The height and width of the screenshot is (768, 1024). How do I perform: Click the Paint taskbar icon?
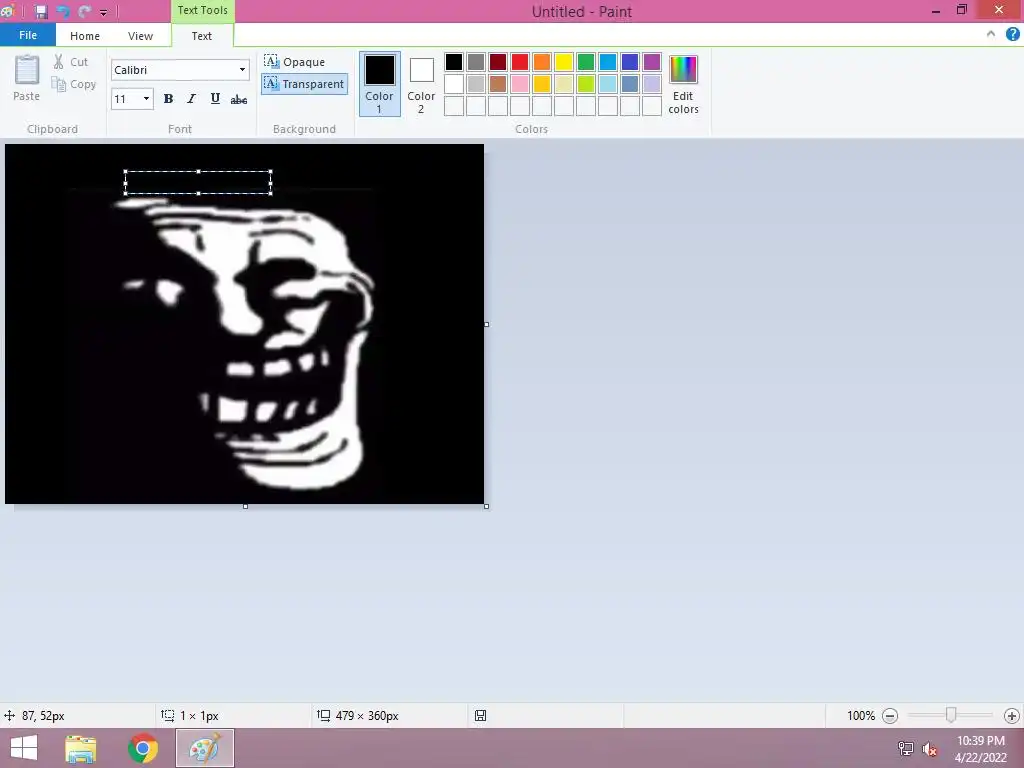(205, 748)
